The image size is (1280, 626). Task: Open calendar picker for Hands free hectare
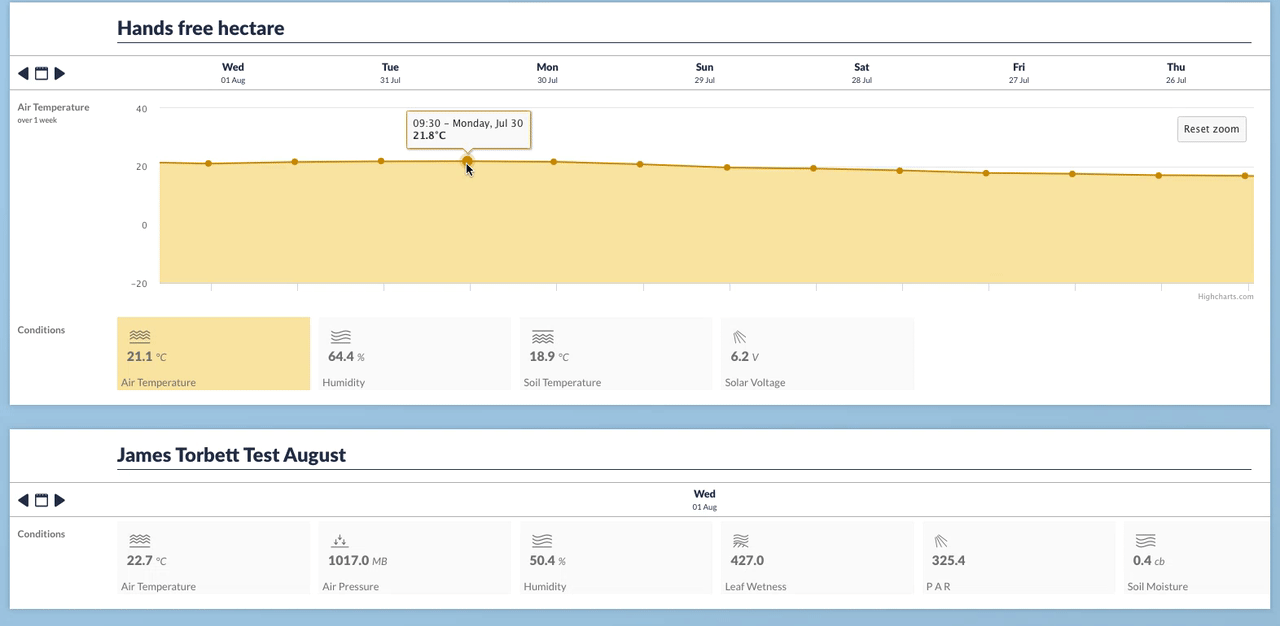42,73
